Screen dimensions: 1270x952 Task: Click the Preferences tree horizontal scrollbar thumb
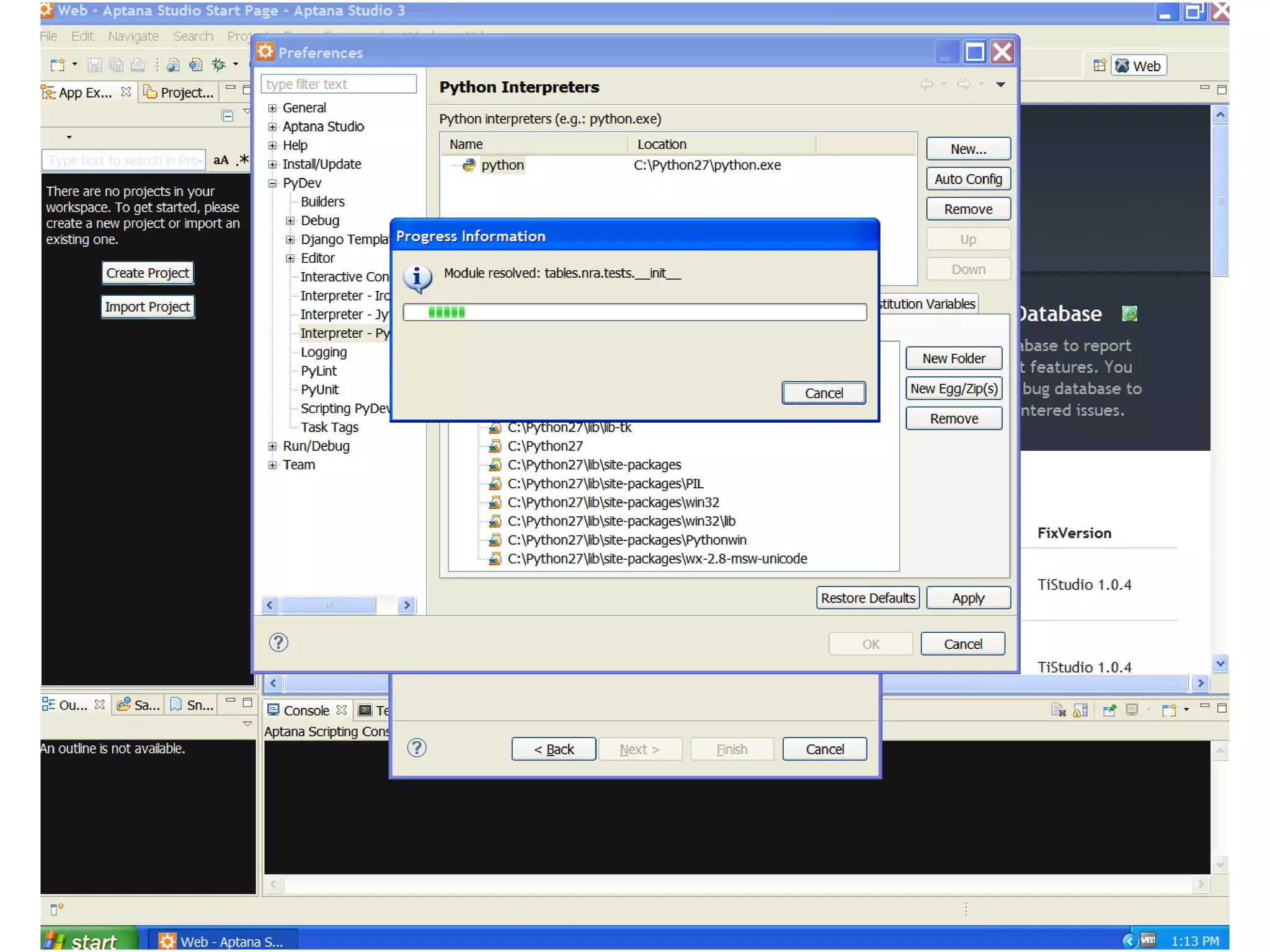tap(327, 605)
